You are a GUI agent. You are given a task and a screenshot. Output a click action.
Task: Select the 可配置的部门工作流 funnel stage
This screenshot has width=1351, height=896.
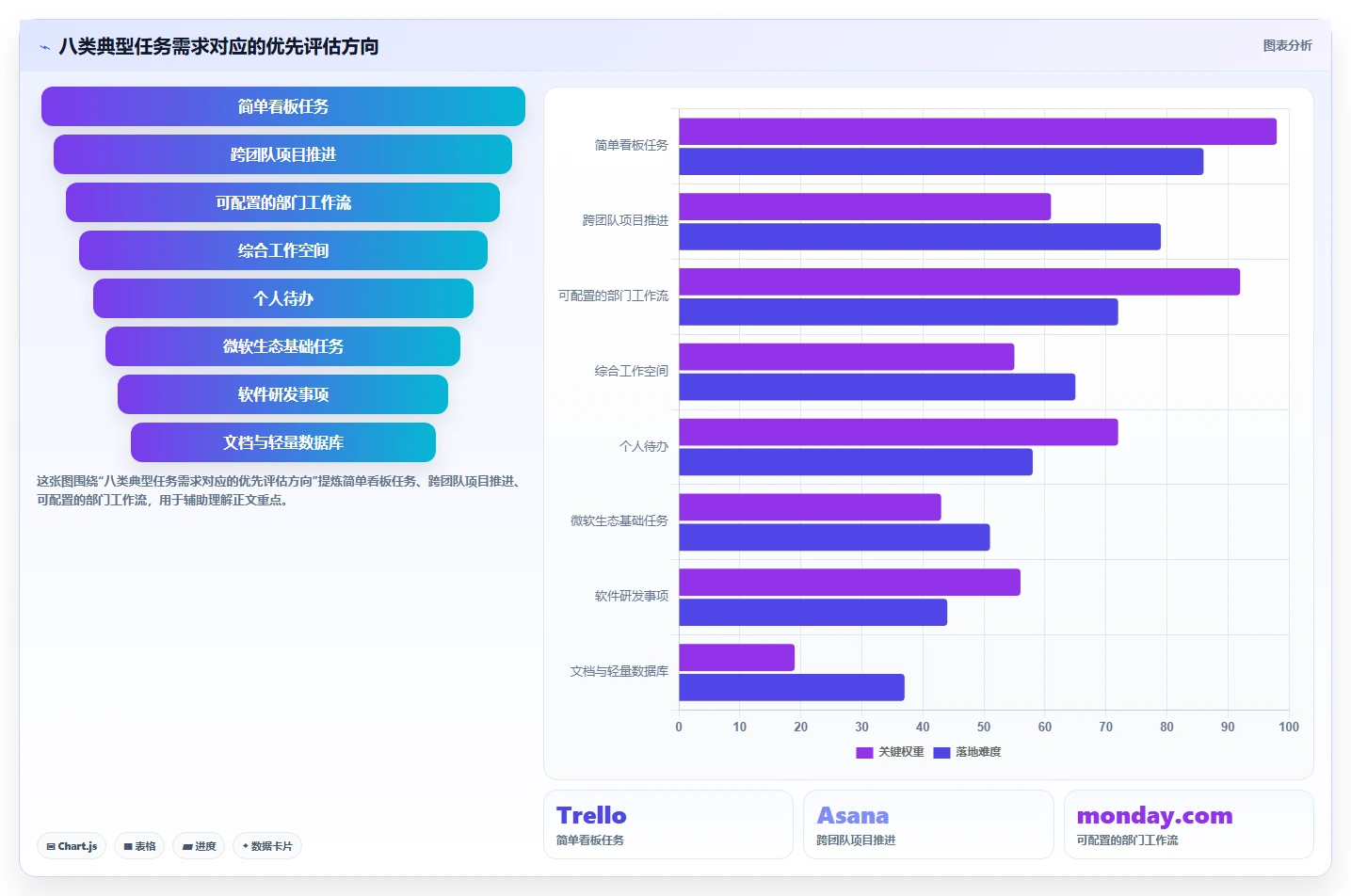point(283,202)
